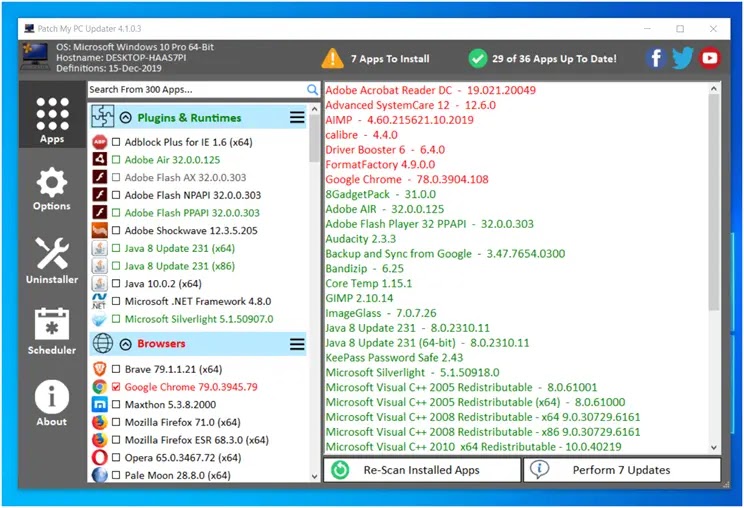Open the Scheduler sidebar tab
This screenshot has height=508, width=744.
(52, 331)
